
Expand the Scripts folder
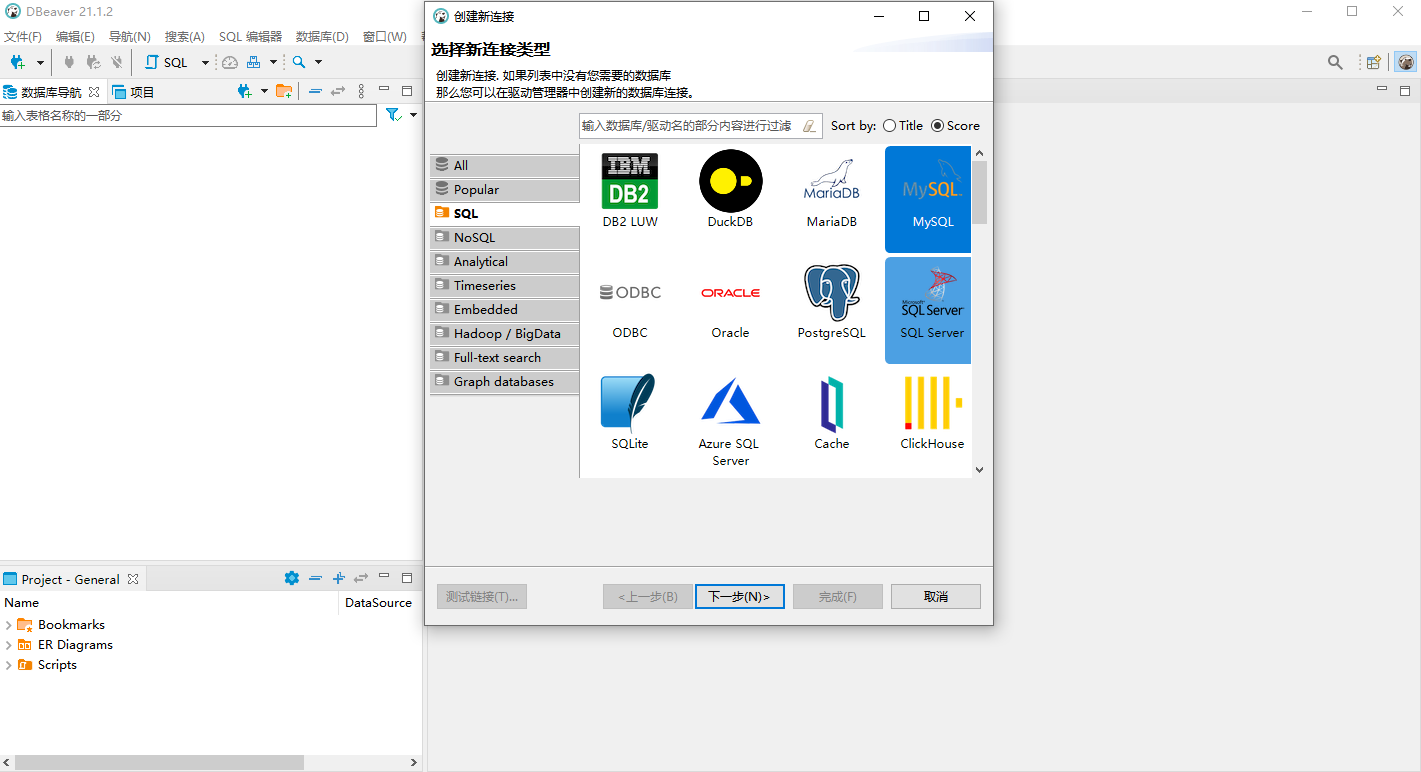(9, 665)
